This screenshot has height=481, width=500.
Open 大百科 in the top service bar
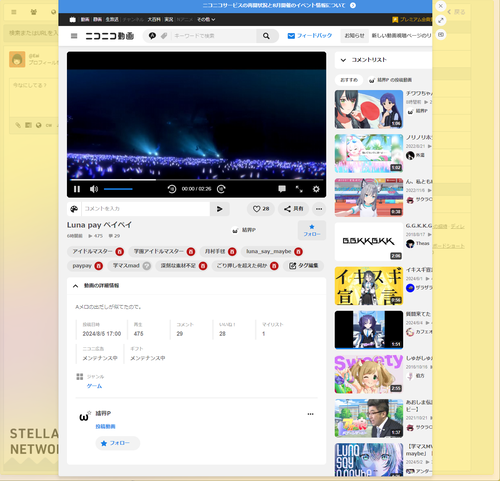click(154, 20)
